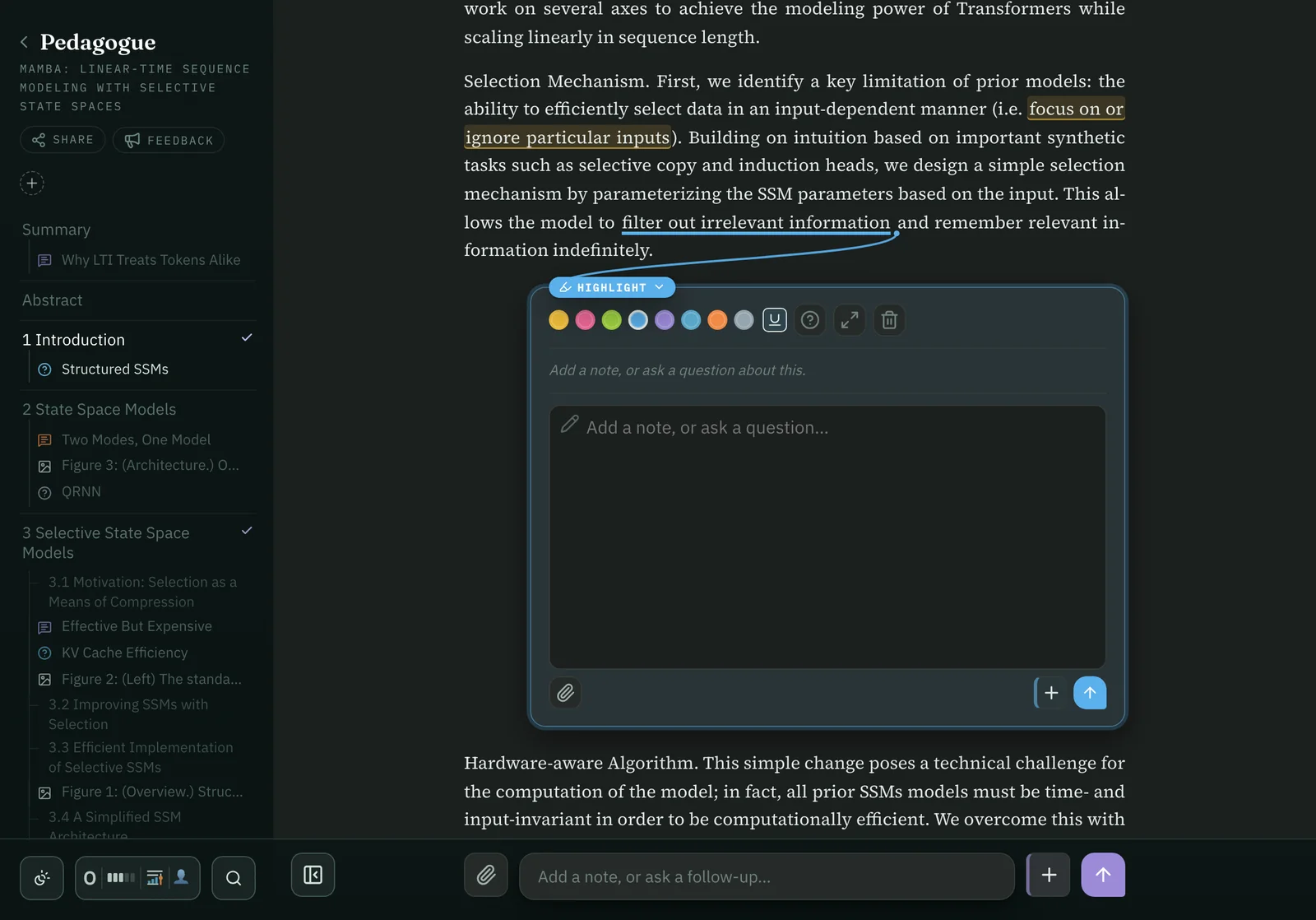Send follow-up with purple arrow button
Screen dimensions: 1316x920
[1103, 875]
